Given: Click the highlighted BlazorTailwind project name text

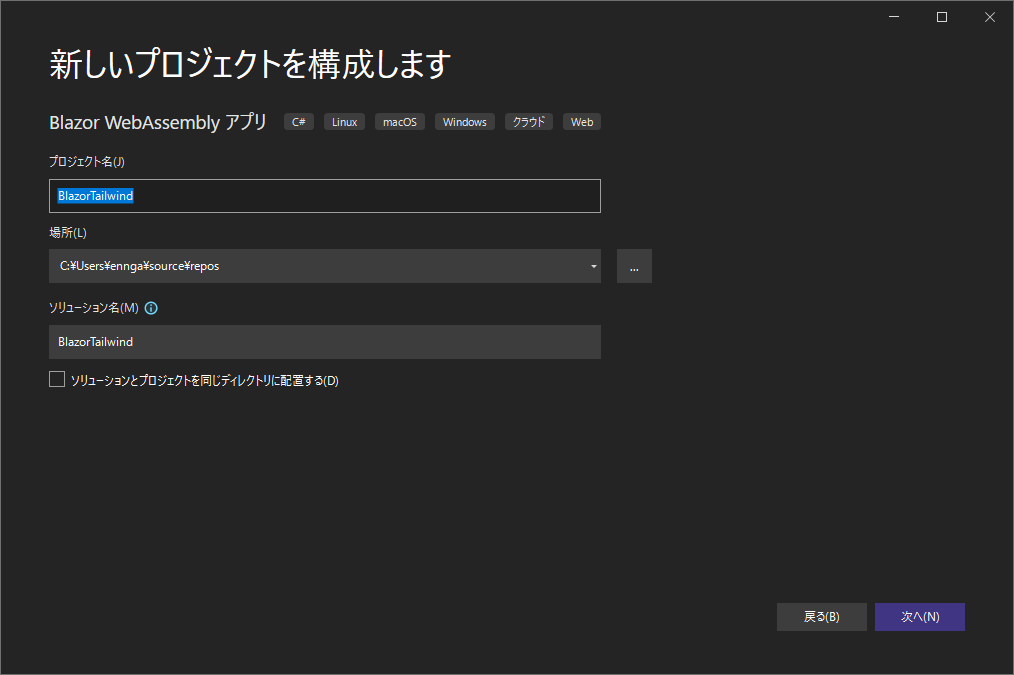Looking at the screenshot, I should [x=95, y=196].
